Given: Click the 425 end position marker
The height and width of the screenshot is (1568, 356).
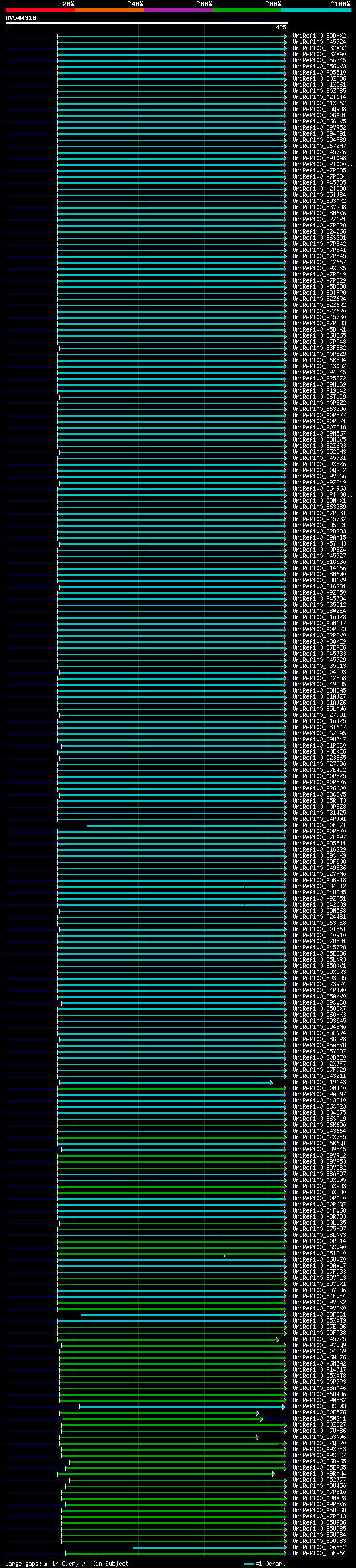Looking at the screenshot, I should pos(280,27).
